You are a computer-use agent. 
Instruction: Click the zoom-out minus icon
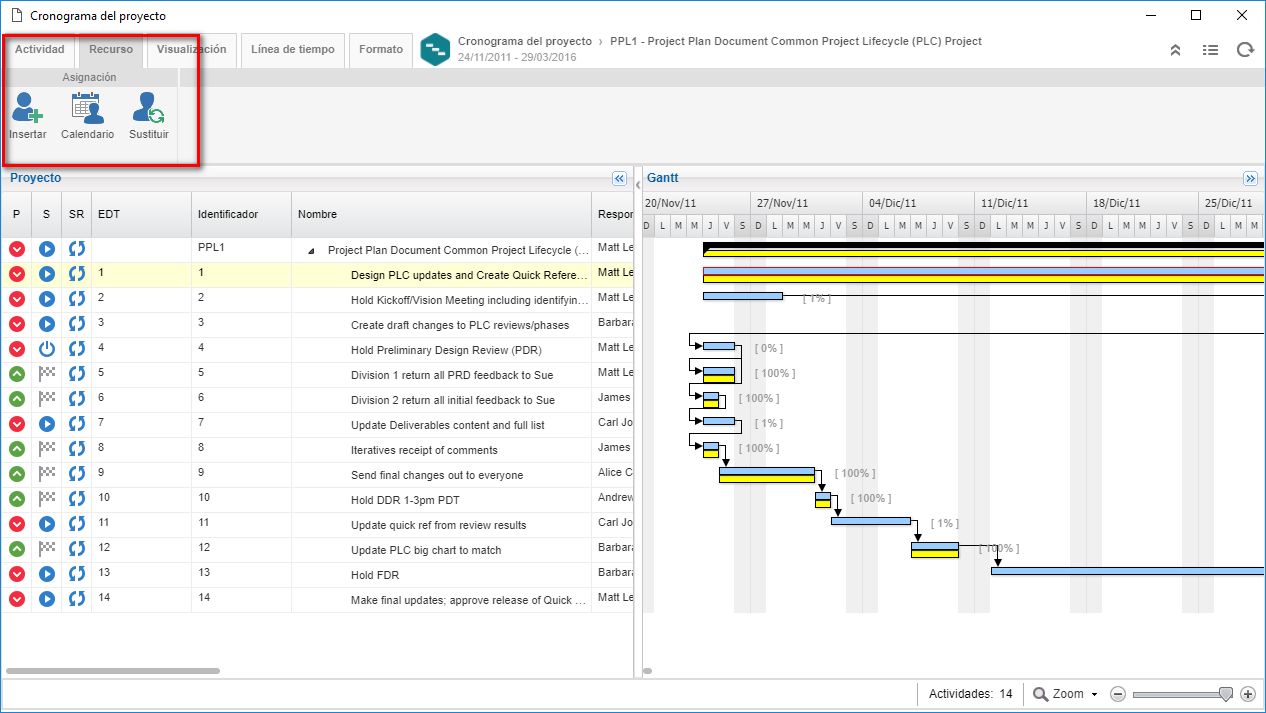click(1118, 694)
